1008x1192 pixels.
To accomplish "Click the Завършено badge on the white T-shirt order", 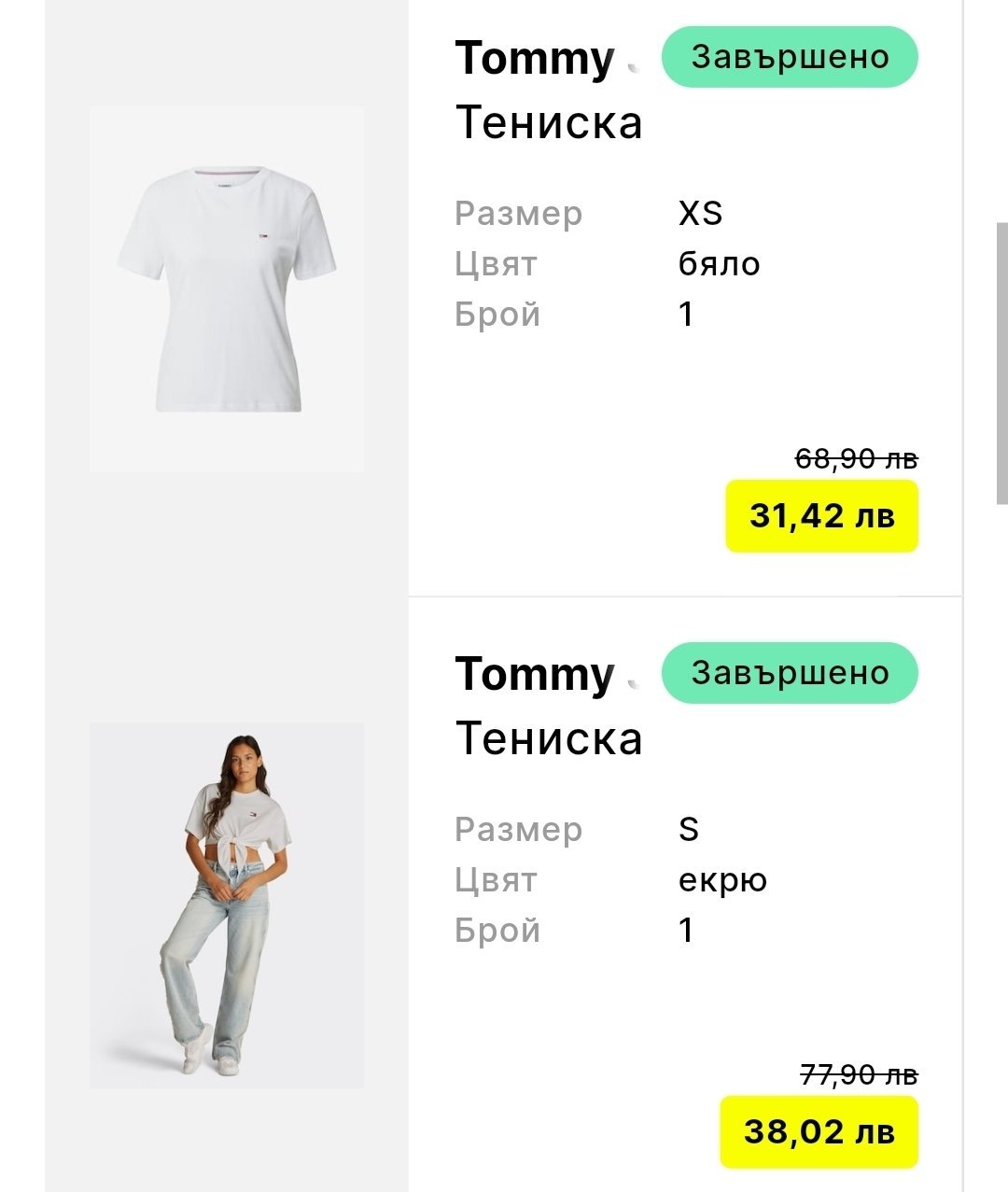I will 790,57.
